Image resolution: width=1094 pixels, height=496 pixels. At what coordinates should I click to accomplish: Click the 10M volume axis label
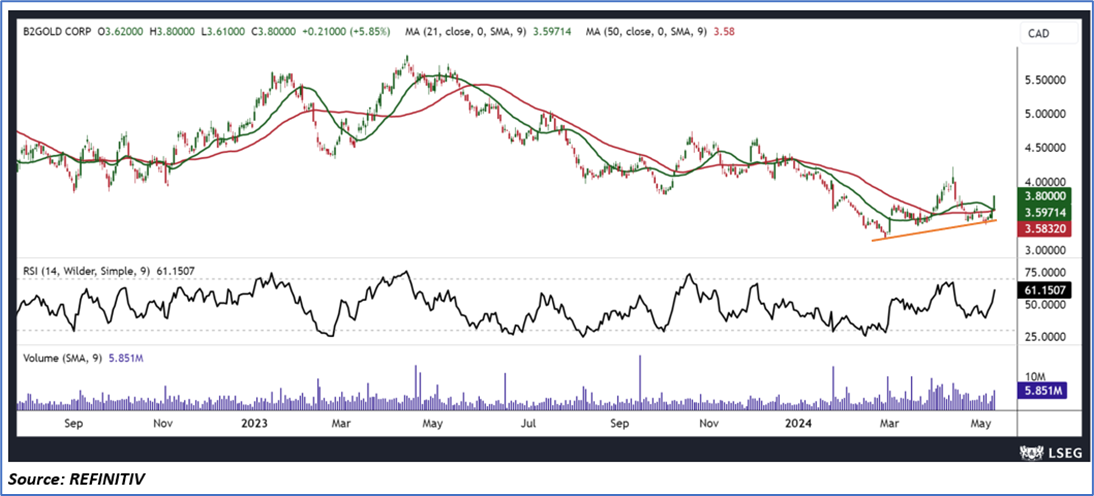pyautogui.click(x=1034, y=377)
